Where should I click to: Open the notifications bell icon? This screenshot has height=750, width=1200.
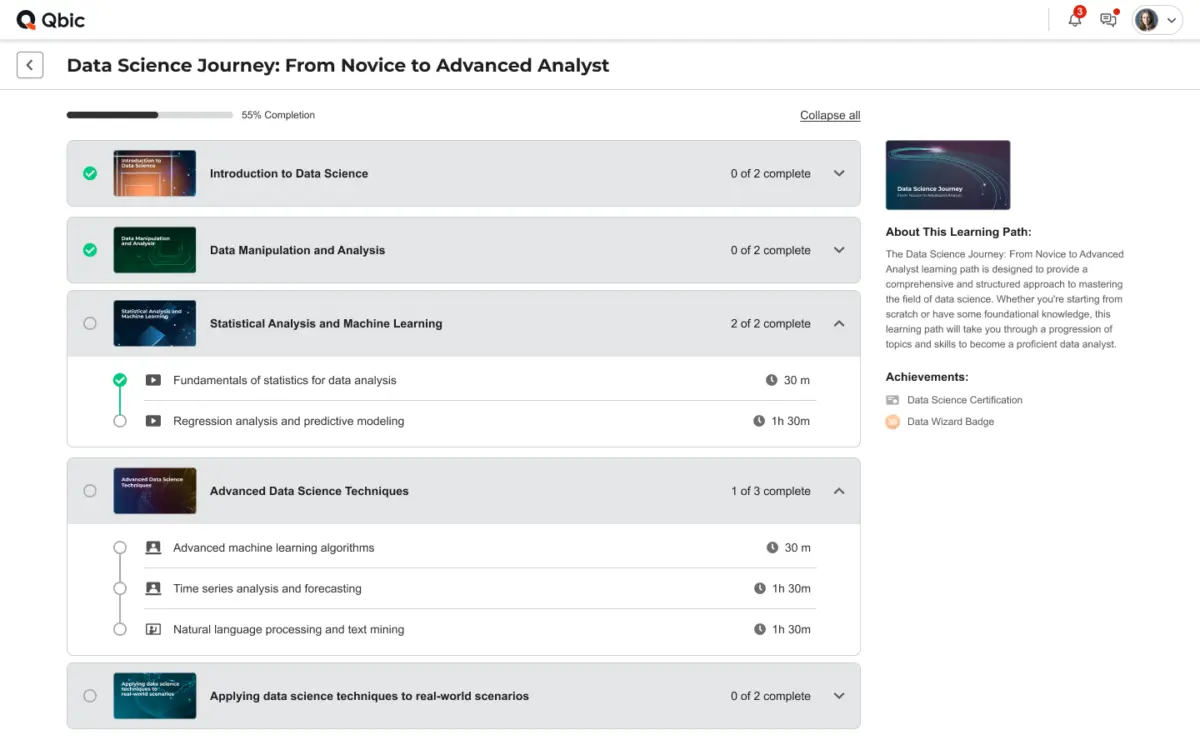tap(1075, 20)
